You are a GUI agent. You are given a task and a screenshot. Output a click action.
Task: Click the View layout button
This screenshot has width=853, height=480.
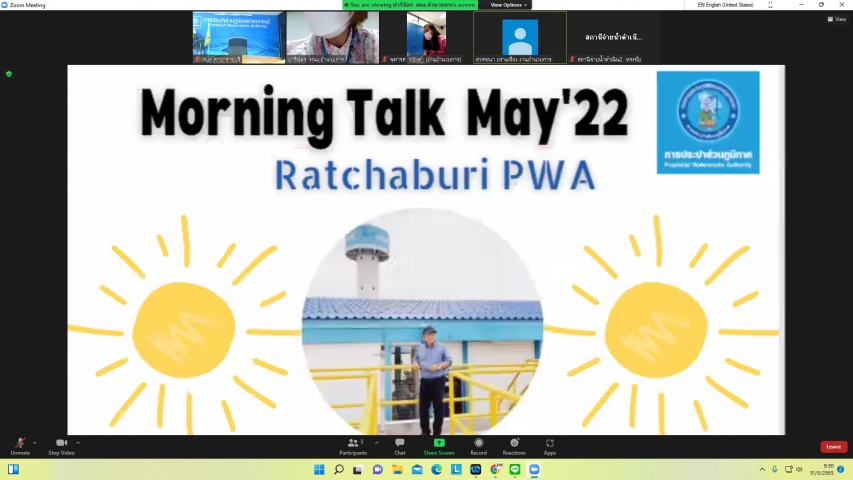(837, 19)
